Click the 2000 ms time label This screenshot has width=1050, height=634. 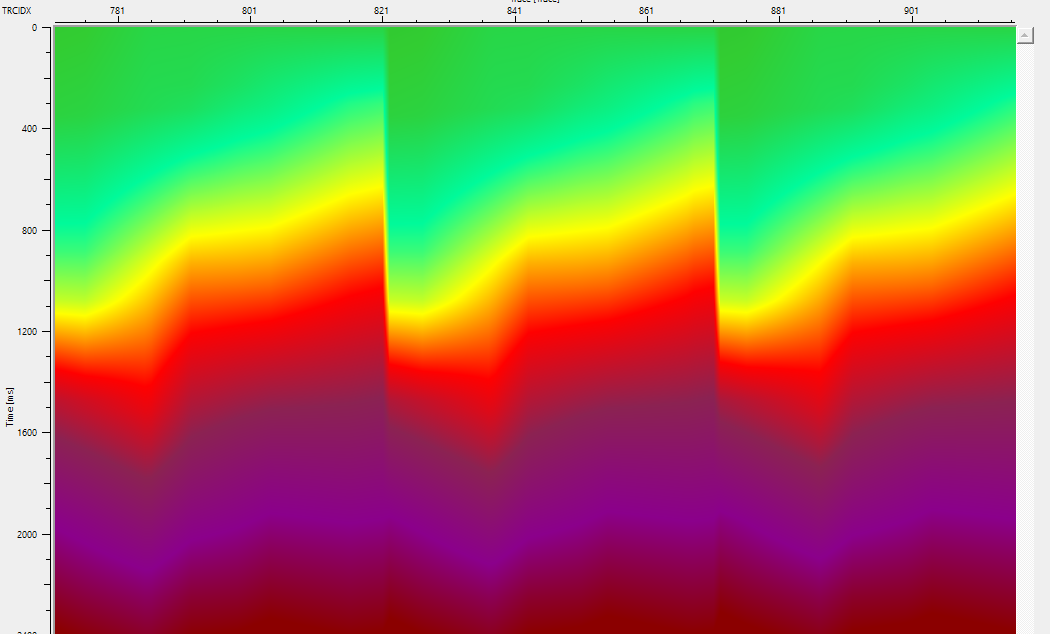28,533
